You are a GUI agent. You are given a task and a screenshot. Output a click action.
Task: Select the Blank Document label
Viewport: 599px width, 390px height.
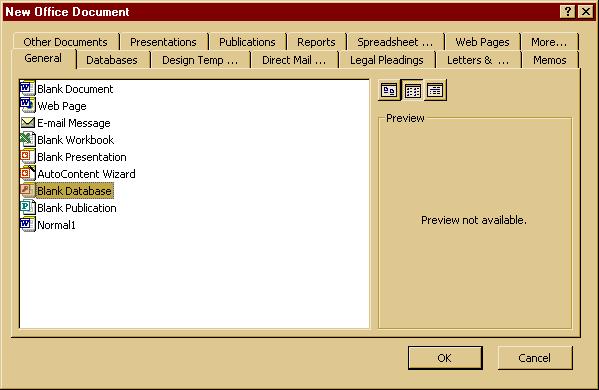(75, 89)
